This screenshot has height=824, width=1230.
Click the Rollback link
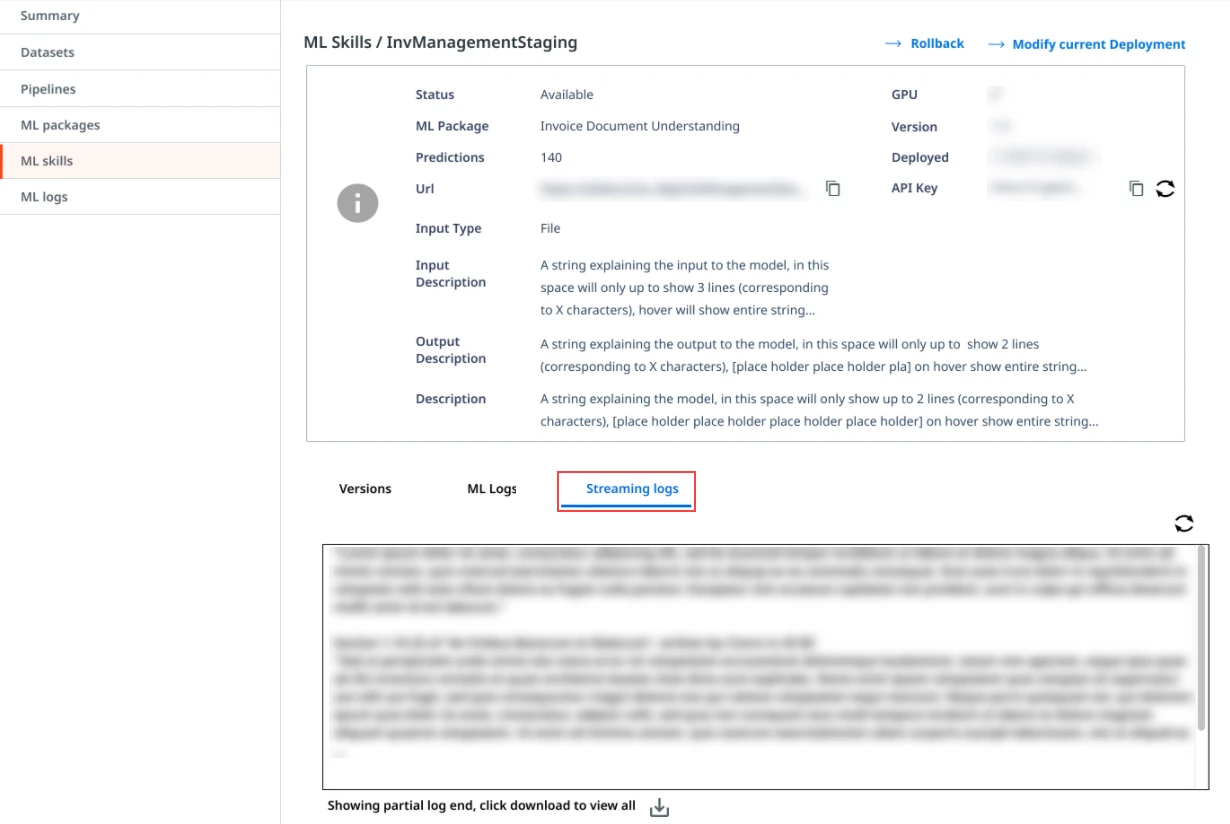[x=937, y=44]
